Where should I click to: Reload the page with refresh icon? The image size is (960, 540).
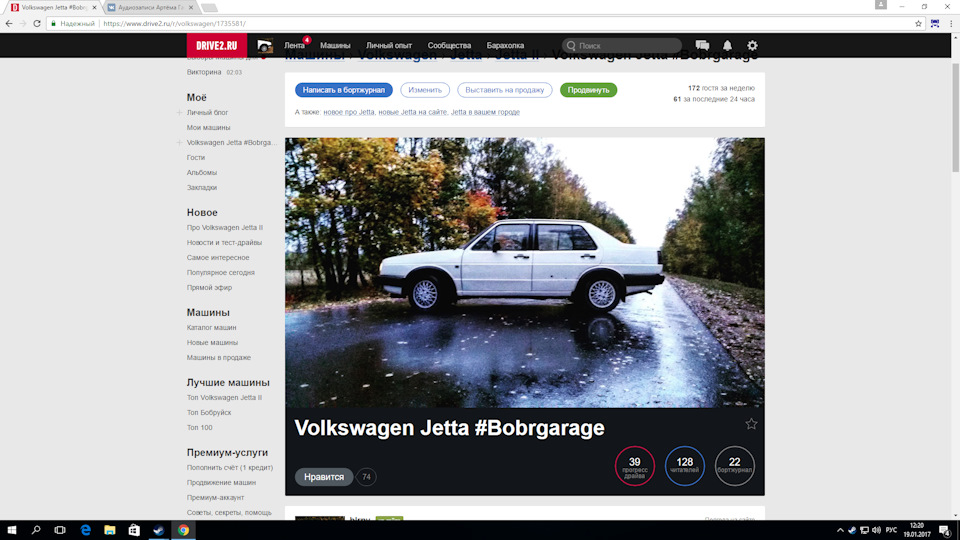coord(37,23)
